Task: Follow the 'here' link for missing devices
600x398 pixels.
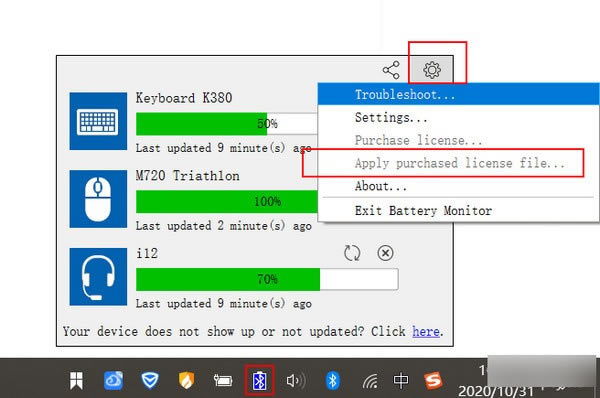Action: [426, 331]
